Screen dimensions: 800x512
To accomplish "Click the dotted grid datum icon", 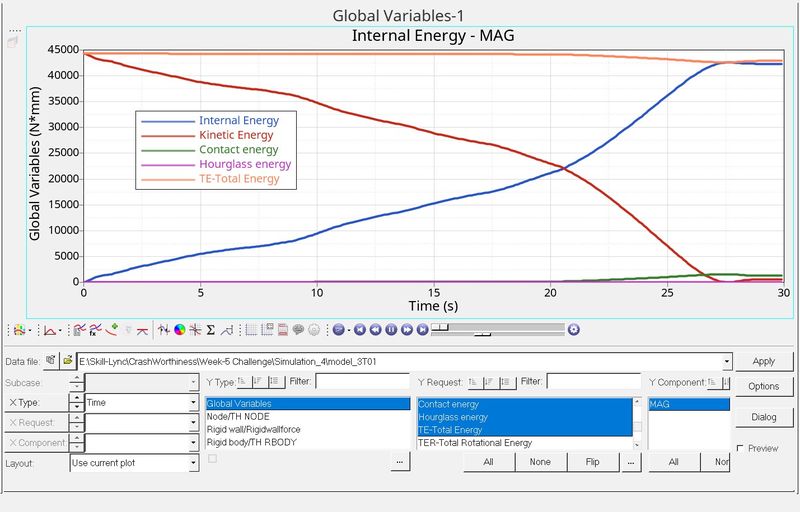I will [x=251, y=330].
